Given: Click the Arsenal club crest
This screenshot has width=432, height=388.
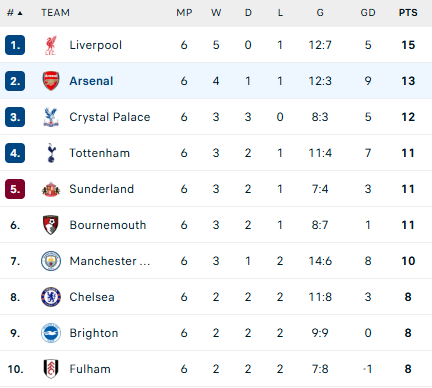Looking at the screenshot, I should [51, 81].
